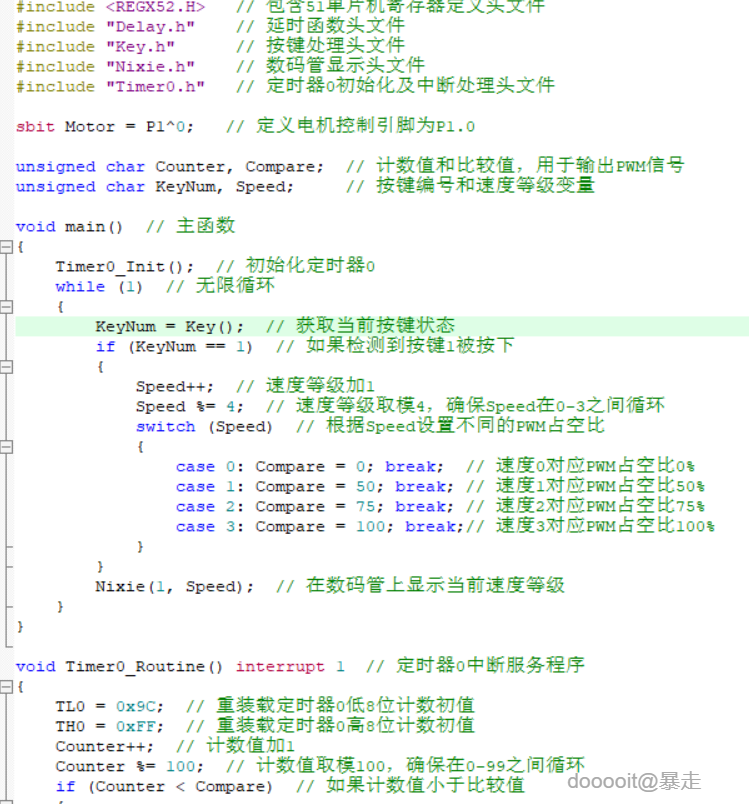
Task: Click the Timer0_Init(); call
Action: (125, 267)
